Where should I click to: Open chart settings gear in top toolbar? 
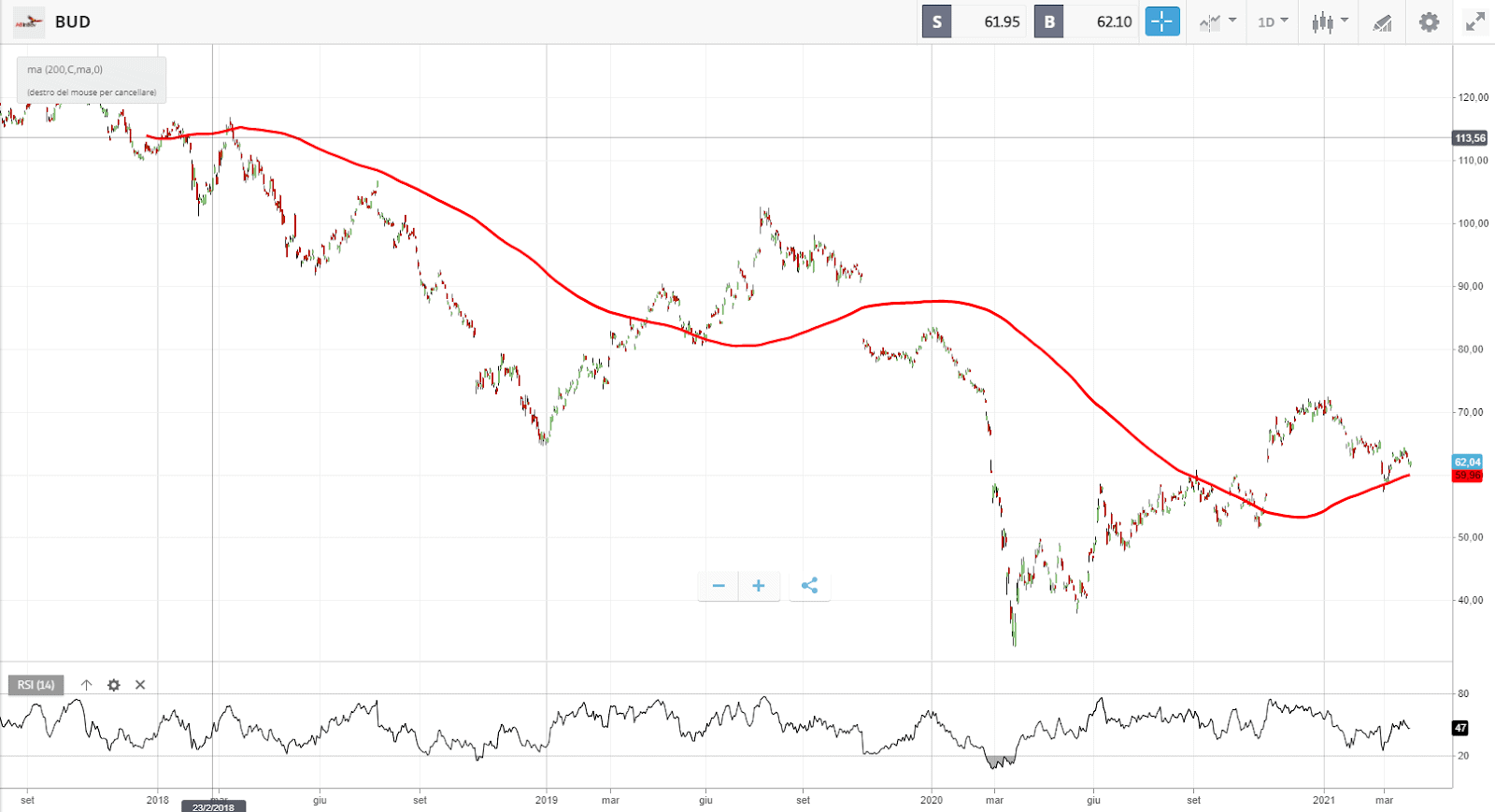pos(1429,21)
